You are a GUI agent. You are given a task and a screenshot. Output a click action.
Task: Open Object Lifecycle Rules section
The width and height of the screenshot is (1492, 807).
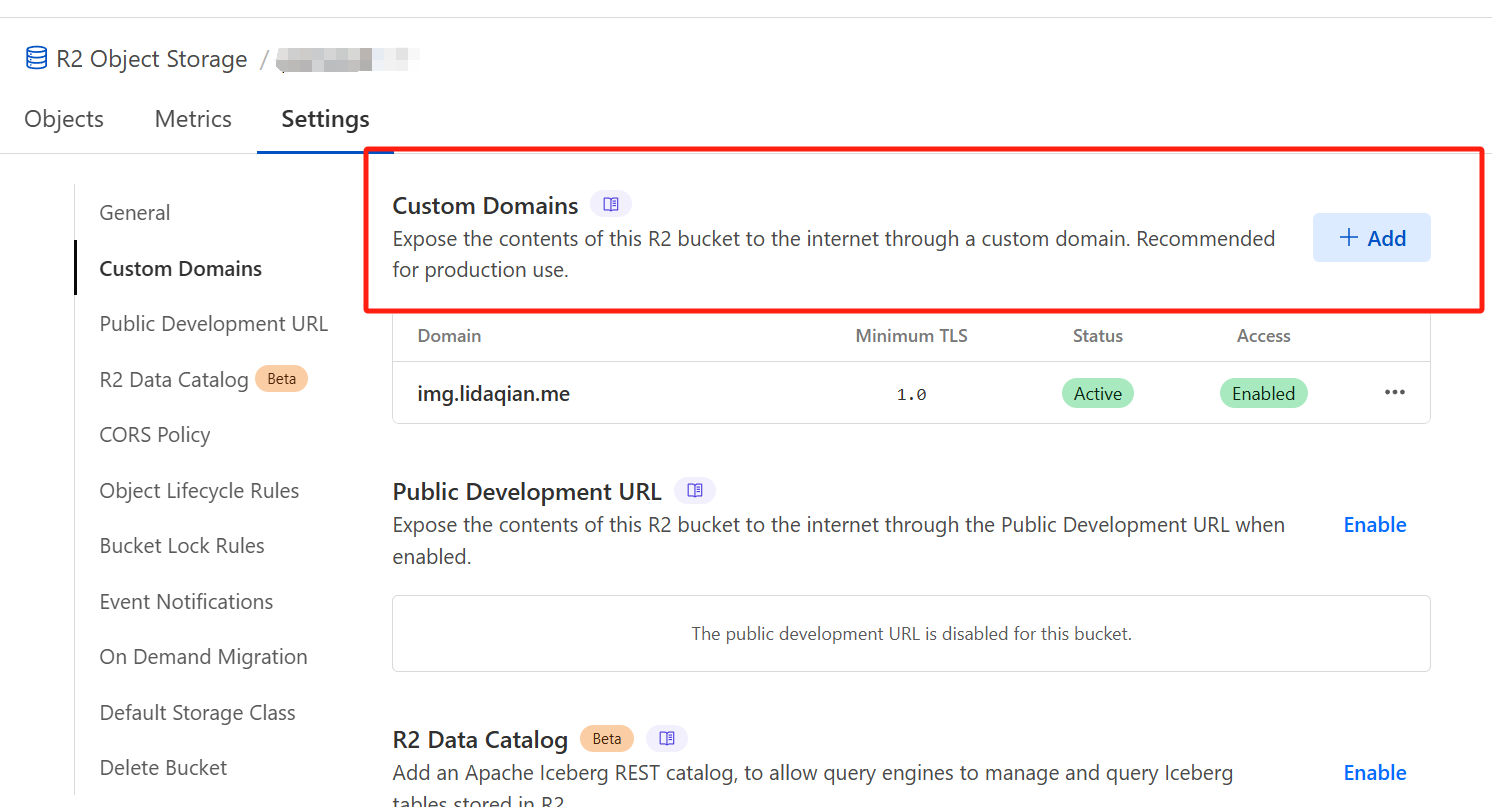pyautogui.click(x=199, y=491)
